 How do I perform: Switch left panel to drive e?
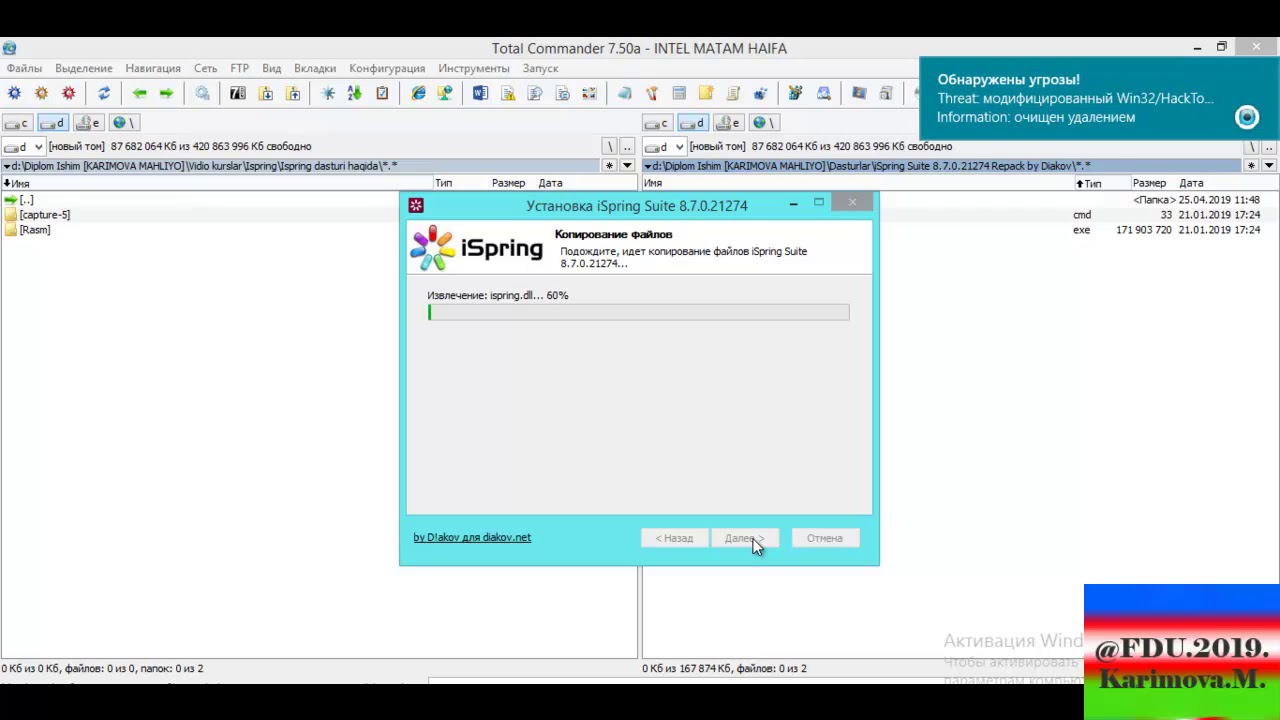pyautogui.click(x=87, y=122)
